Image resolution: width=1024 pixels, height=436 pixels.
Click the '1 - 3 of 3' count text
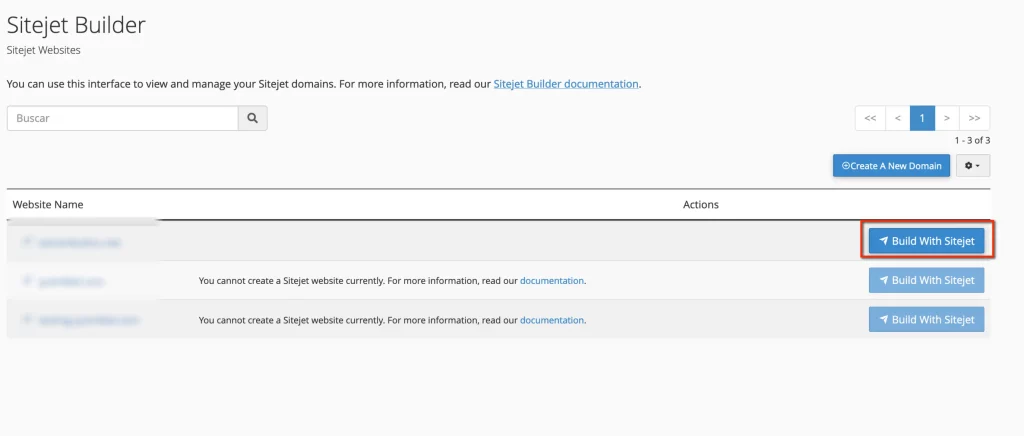click(972, 140)
